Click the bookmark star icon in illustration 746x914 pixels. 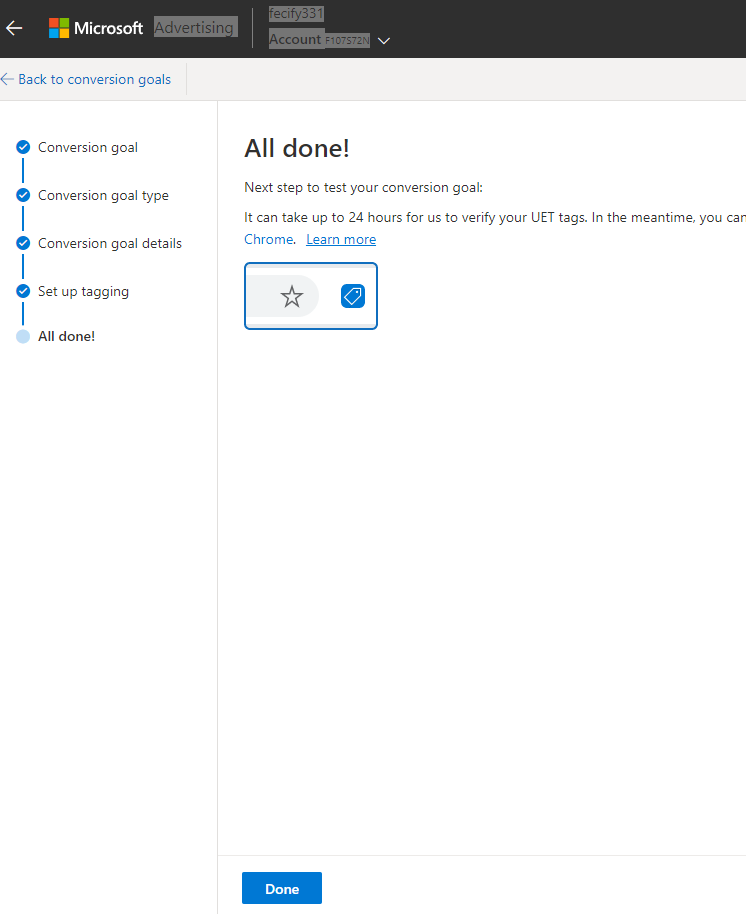(x=291, y=296)
